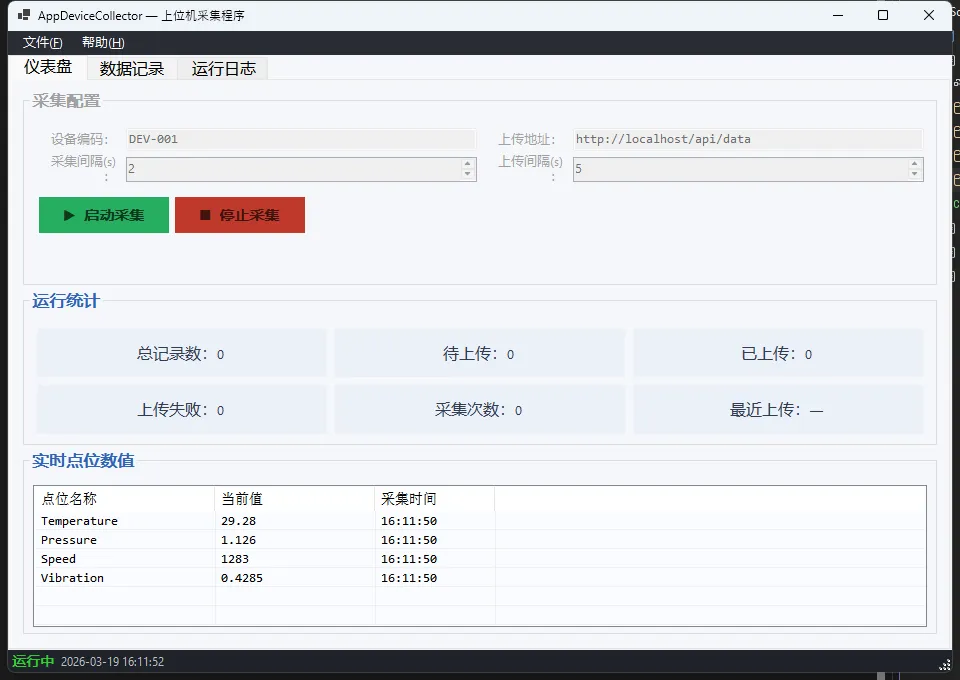
Task: Select the Temperature row in the table
Action: (80, 521)
